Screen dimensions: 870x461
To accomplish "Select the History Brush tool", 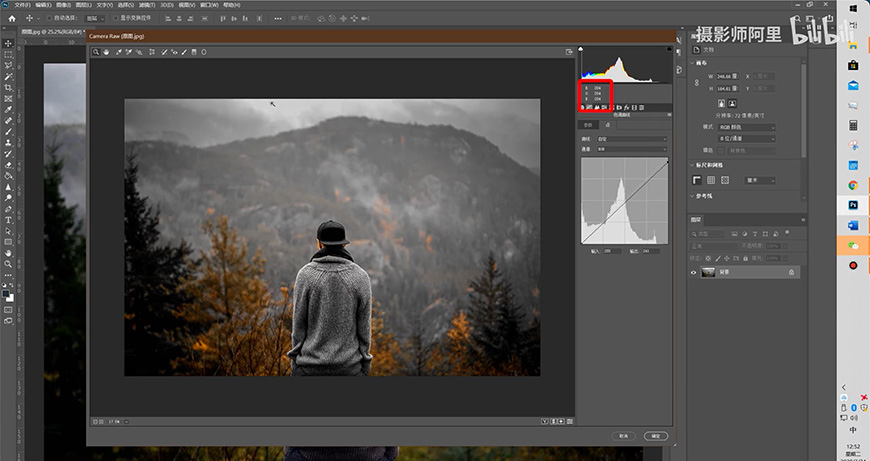I will [8, 154].
